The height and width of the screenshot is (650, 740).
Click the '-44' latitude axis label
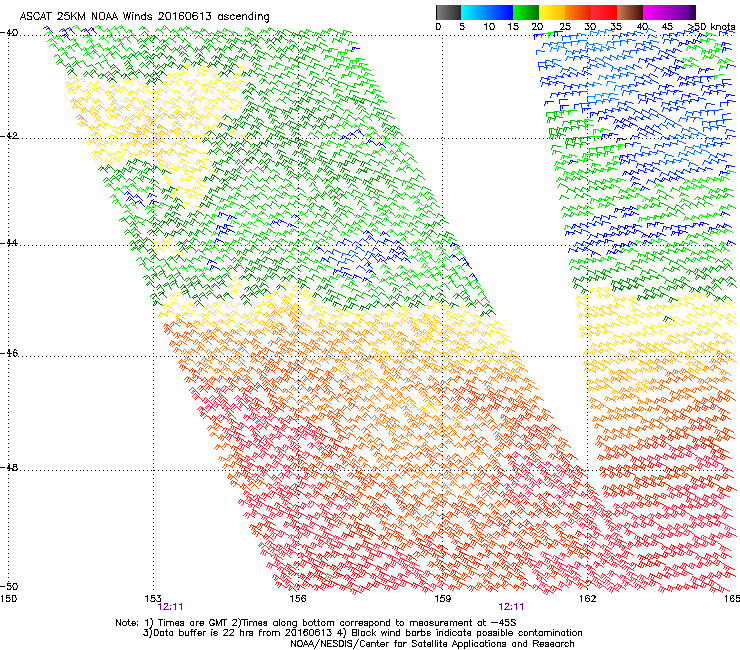[9, 243]
